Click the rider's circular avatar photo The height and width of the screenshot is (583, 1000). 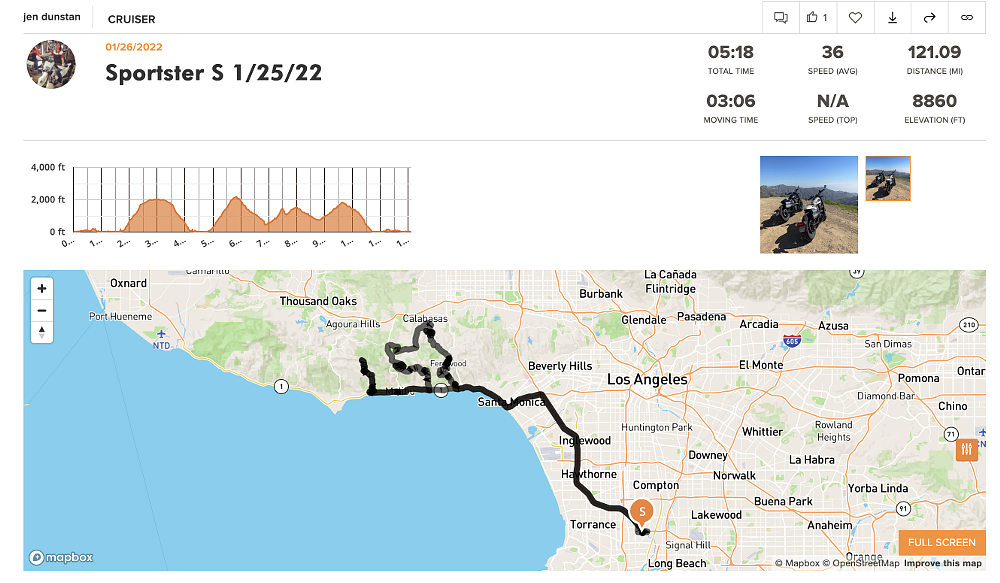[51, 64]
